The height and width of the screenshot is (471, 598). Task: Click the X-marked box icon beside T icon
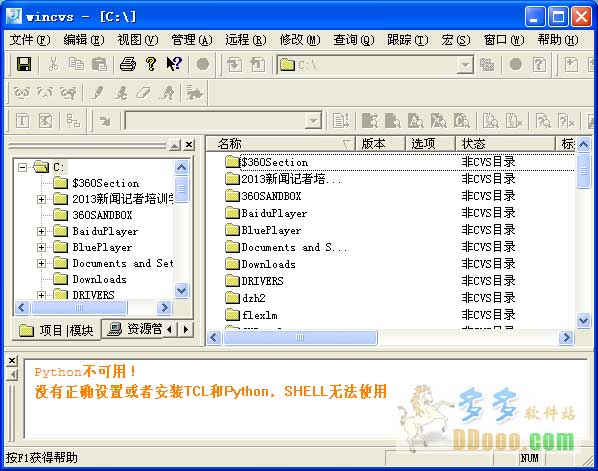(x=46, y=121)
